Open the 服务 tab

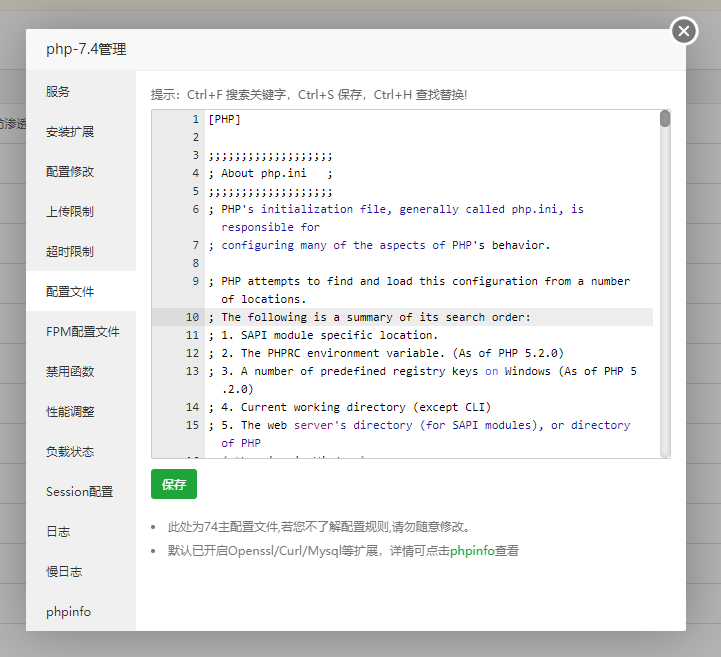tap(81, 91)
